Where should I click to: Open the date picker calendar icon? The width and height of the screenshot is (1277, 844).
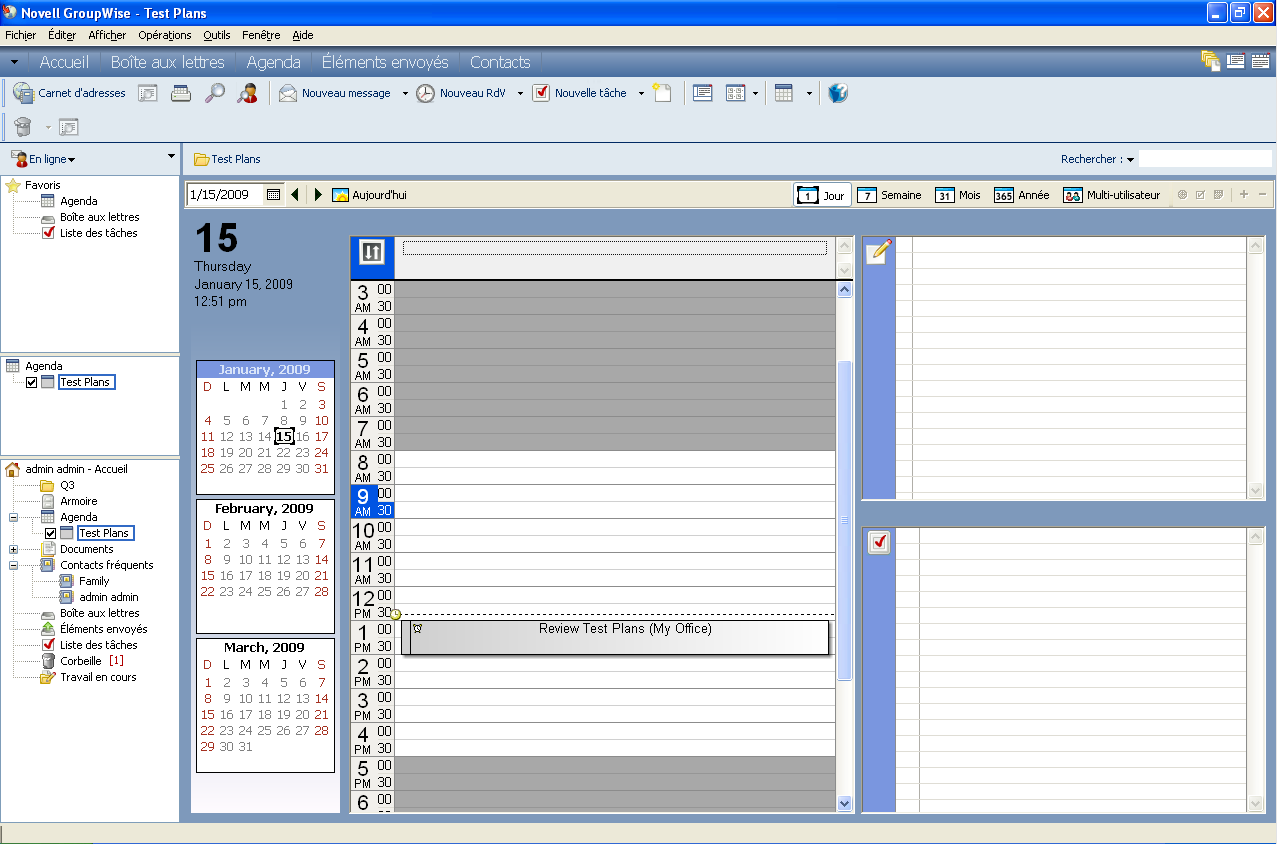(x=273, y=195)
